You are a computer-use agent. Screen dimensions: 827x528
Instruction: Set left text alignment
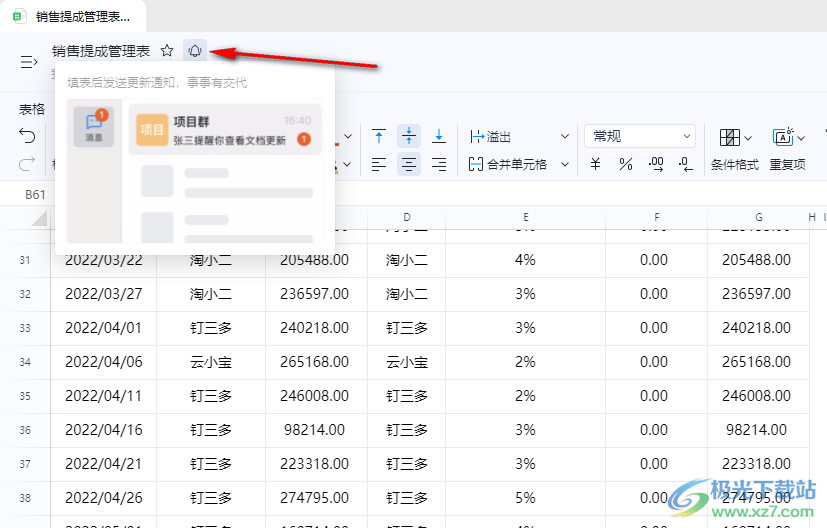[379, 164]
